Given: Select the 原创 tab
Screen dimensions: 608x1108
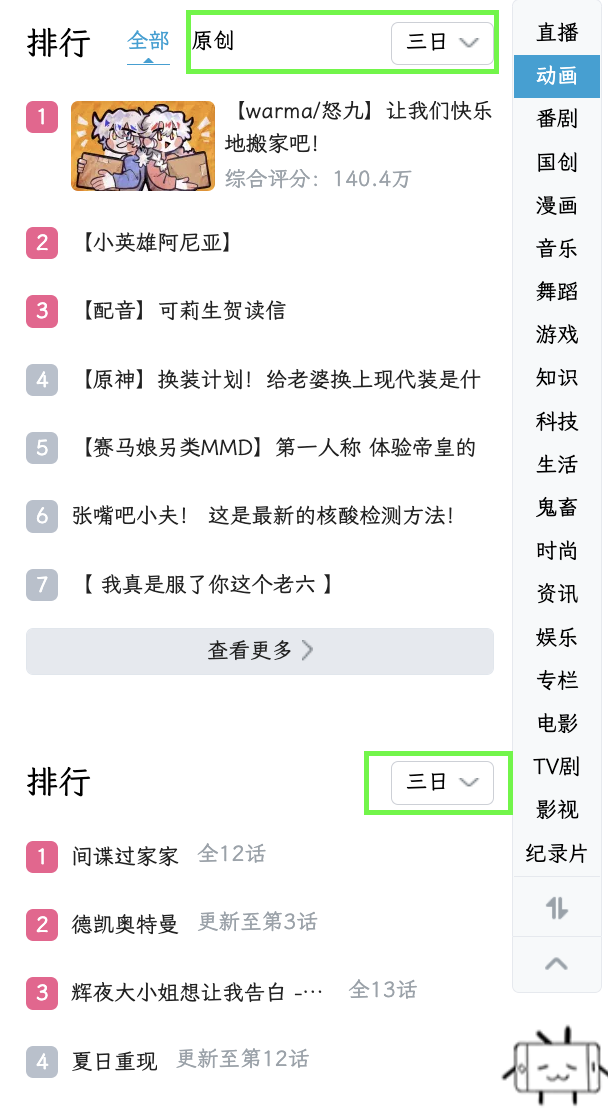Looking at the screenshot, I should (x=217, y=36).
